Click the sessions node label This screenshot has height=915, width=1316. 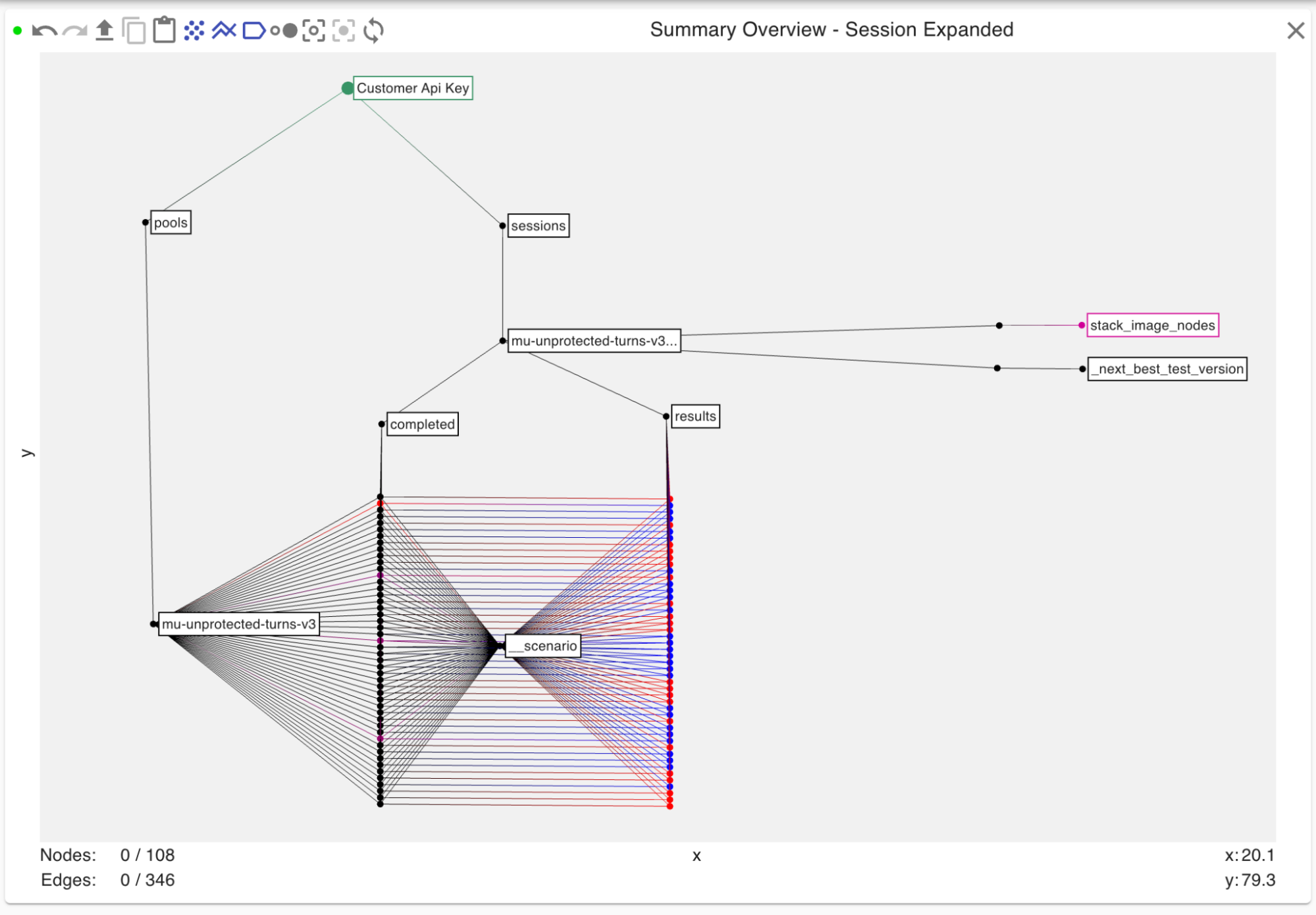[538, 226]
